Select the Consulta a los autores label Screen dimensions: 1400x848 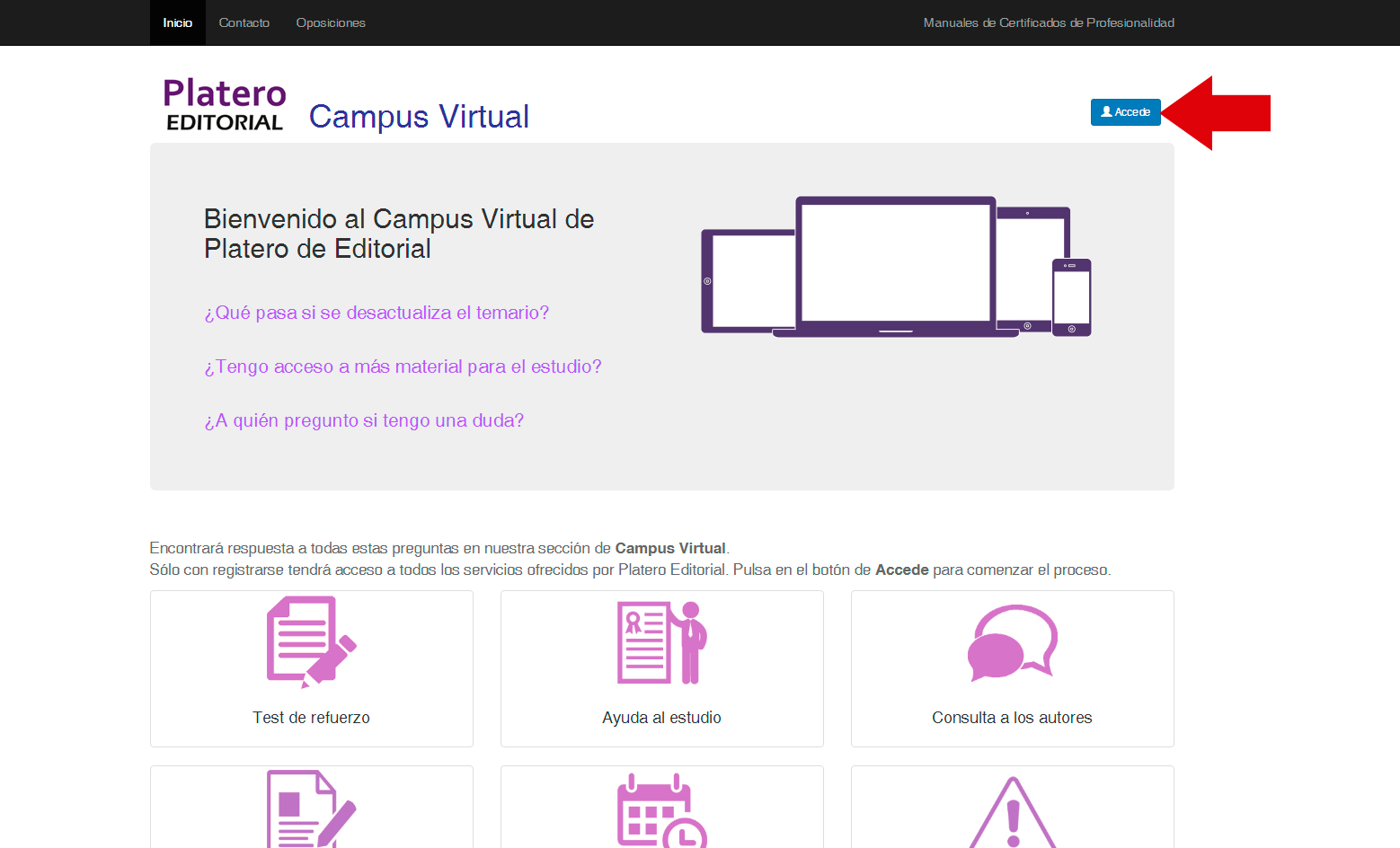click(1012, 718)
